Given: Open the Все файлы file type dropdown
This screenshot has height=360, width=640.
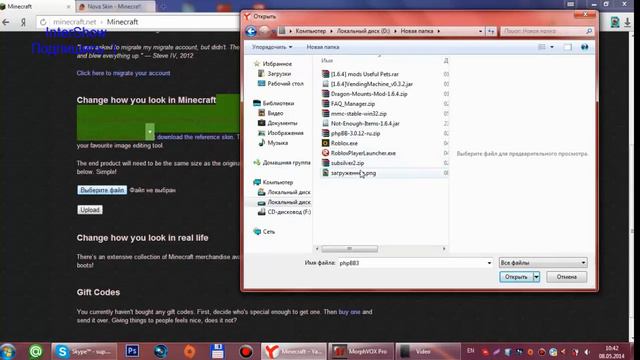Looking at the screenshot, I should [x=543, y=262].
